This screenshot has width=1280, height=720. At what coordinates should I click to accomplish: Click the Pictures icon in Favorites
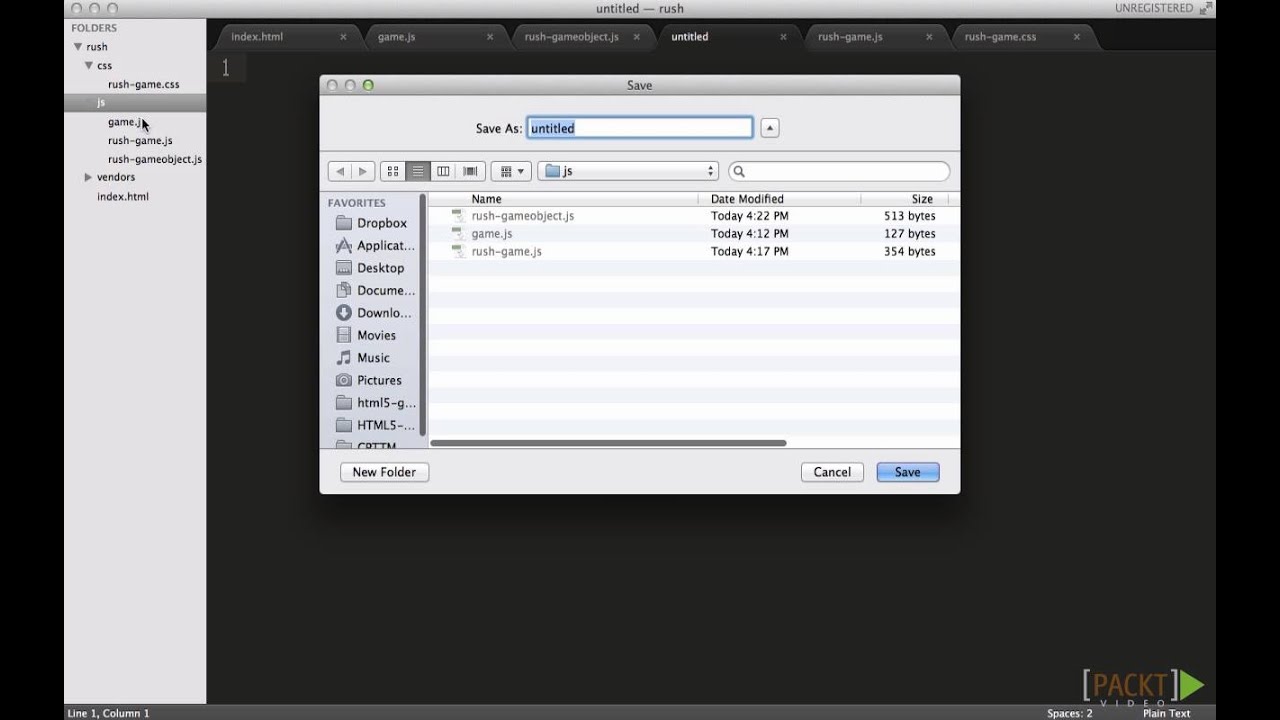(344, 380)
